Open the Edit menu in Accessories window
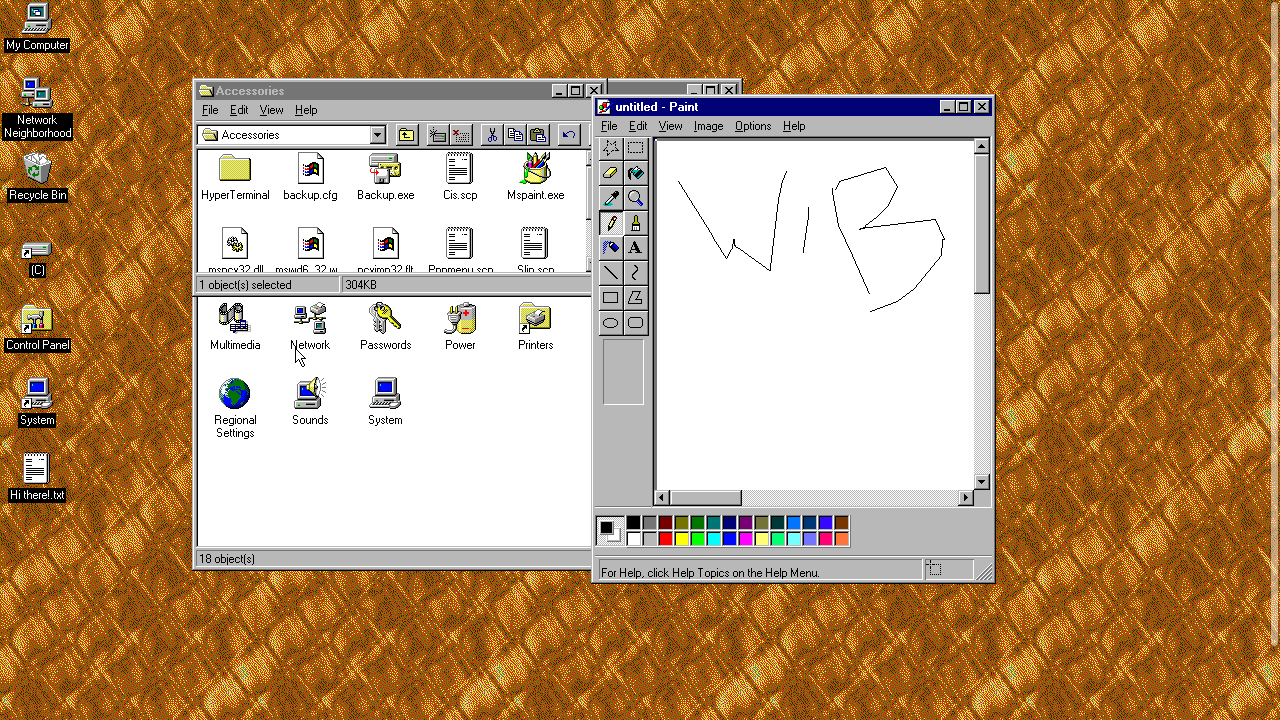 tap(239, 110)
